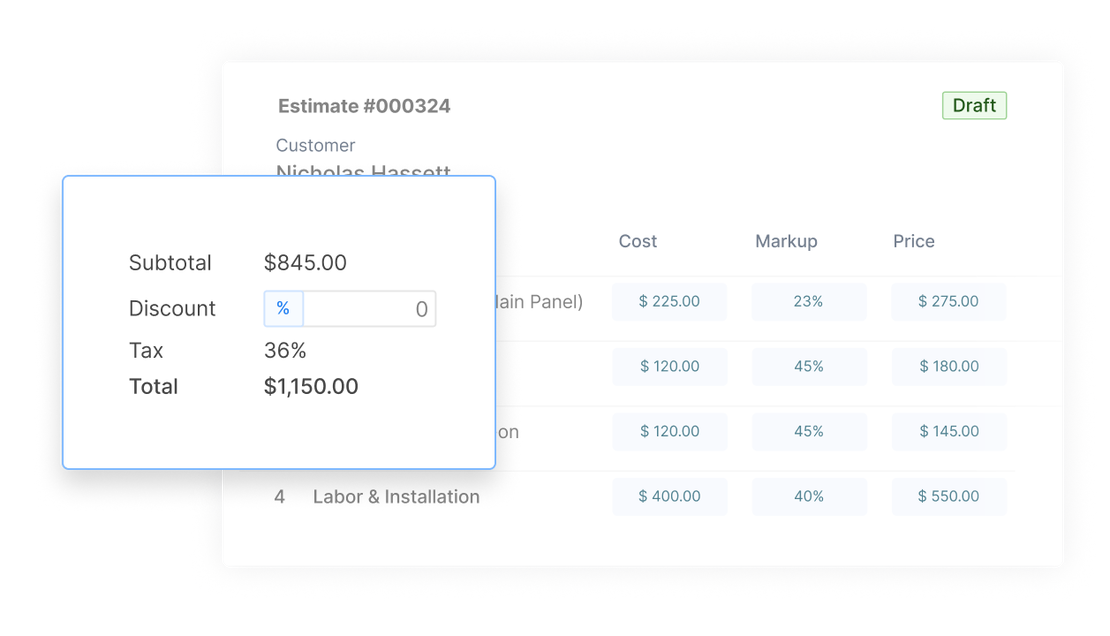Click the Price column header

coord(913,242)
